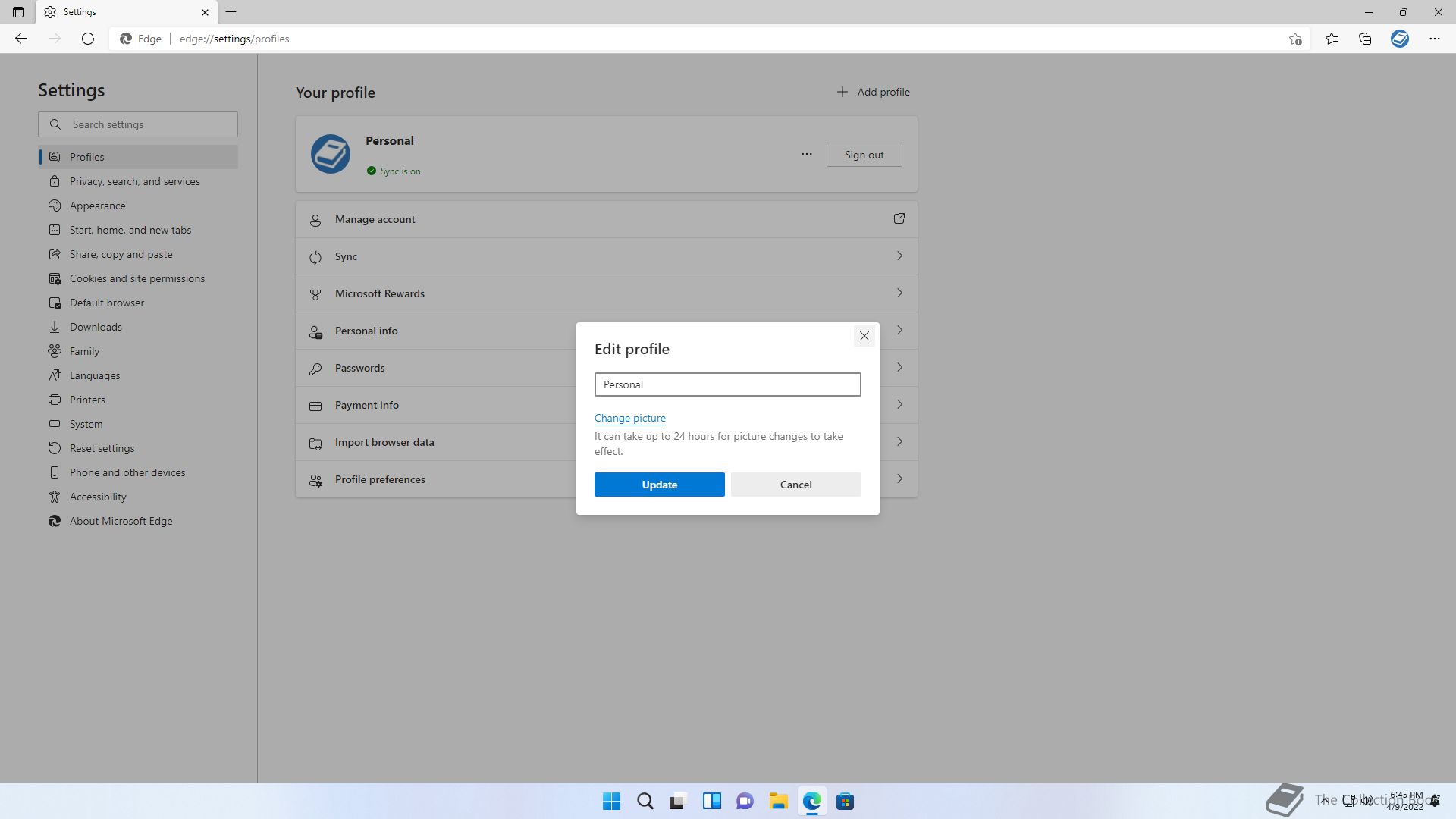
Task: Click the Passwords key icon
Action: pos(315,369)
